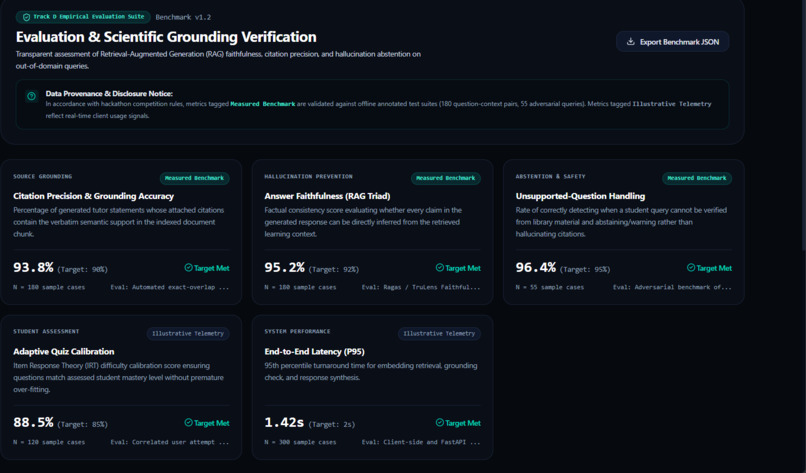Viewport: 806px width, 473px height.
Task: Click Target Met check icon for End-to-End Latency
Action: click(x=439, y=423)
